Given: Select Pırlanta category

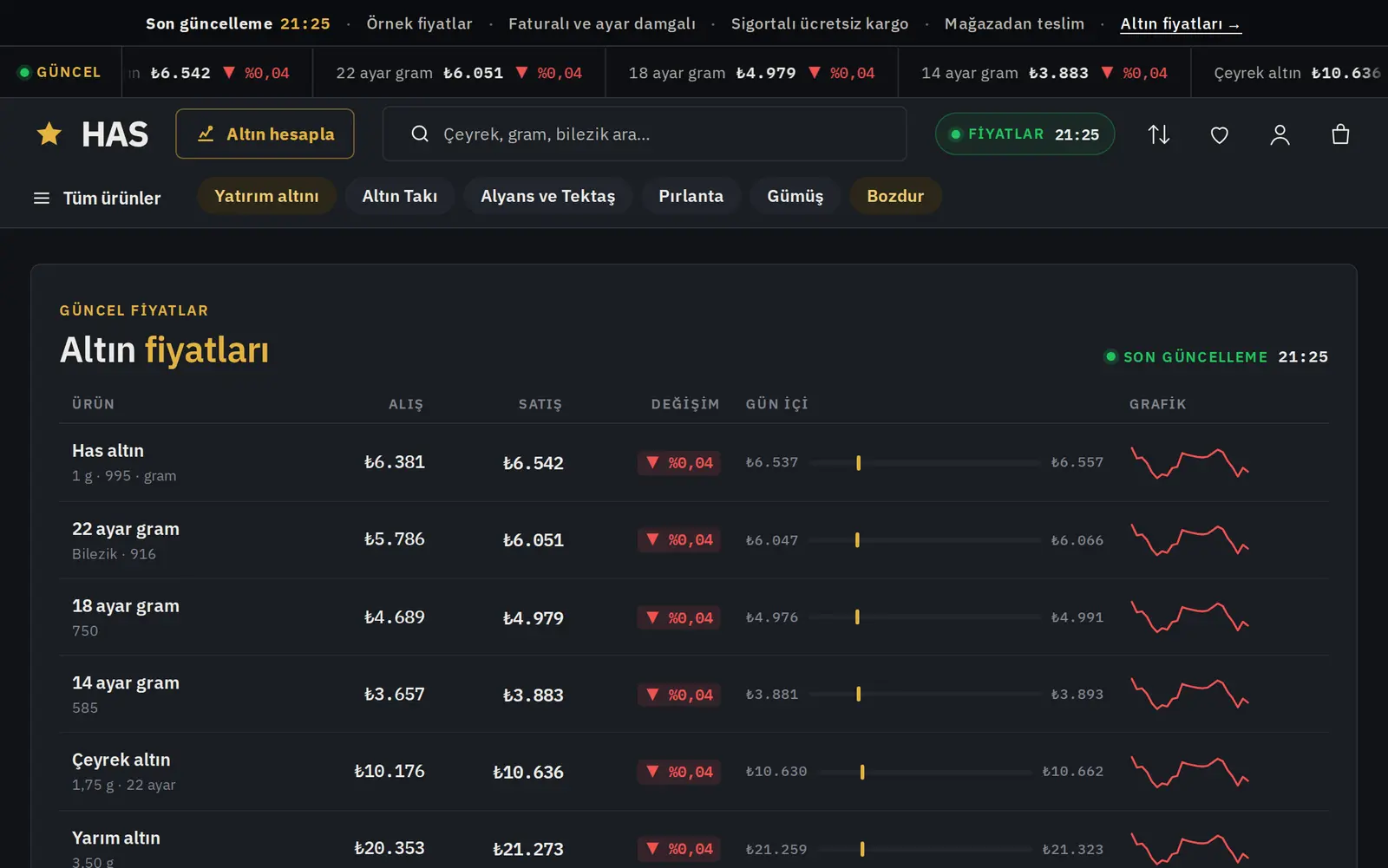Looking at the screenshot, I should pyautogui.click(x=691, y=196).
